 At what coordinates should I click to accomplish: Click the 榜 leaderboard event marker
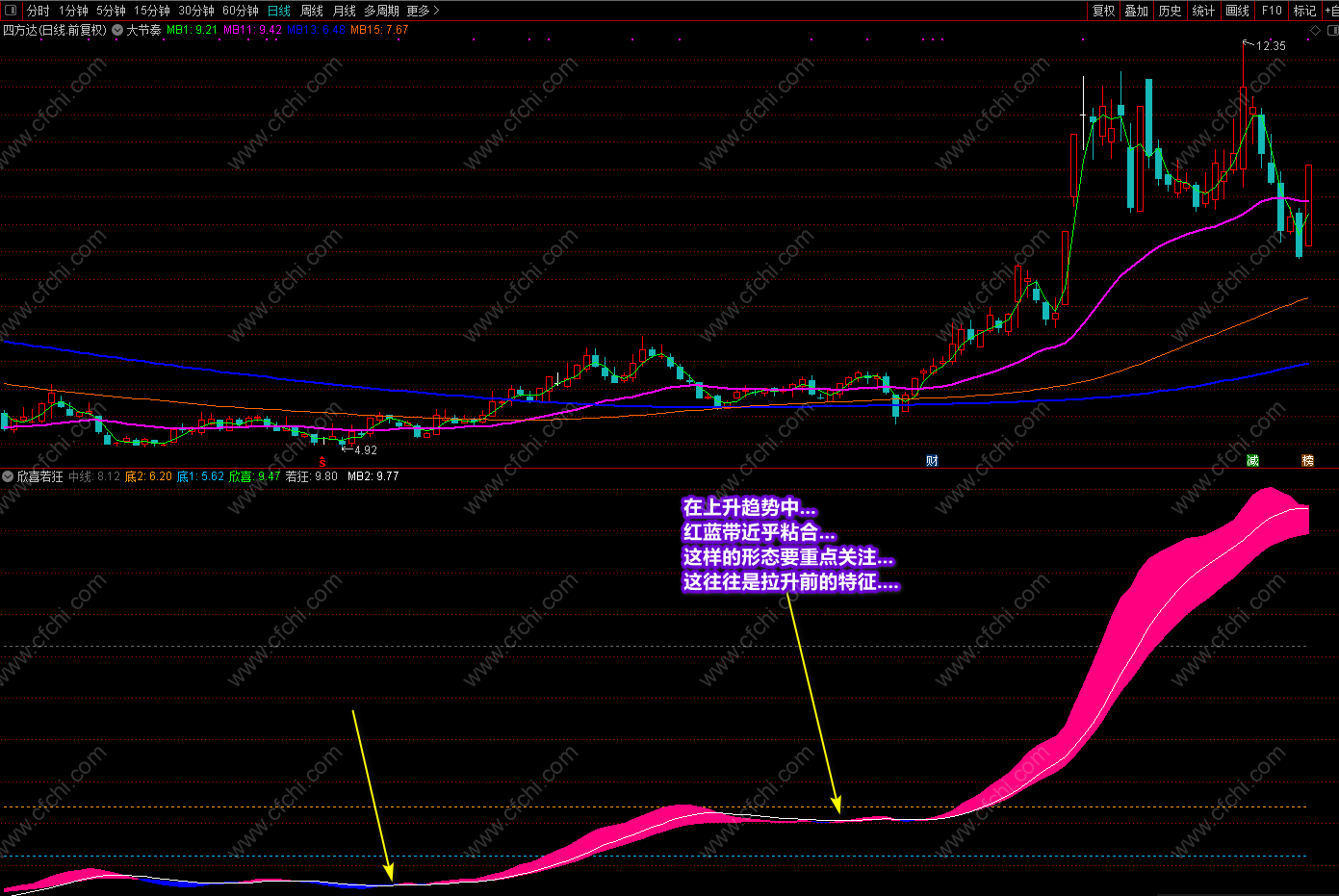pos(1307,461)
